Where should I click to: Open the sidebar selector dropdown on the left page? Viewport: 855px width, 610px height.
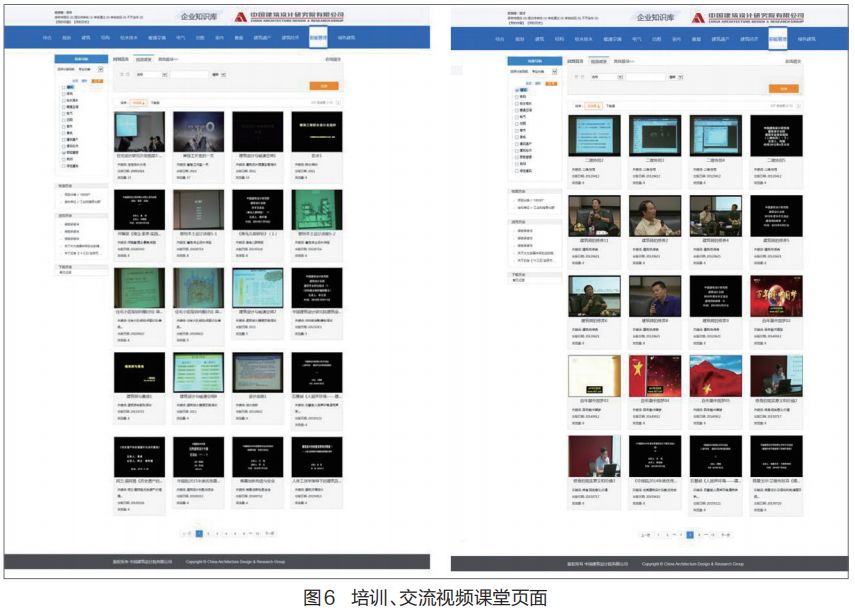pos(91,69)
